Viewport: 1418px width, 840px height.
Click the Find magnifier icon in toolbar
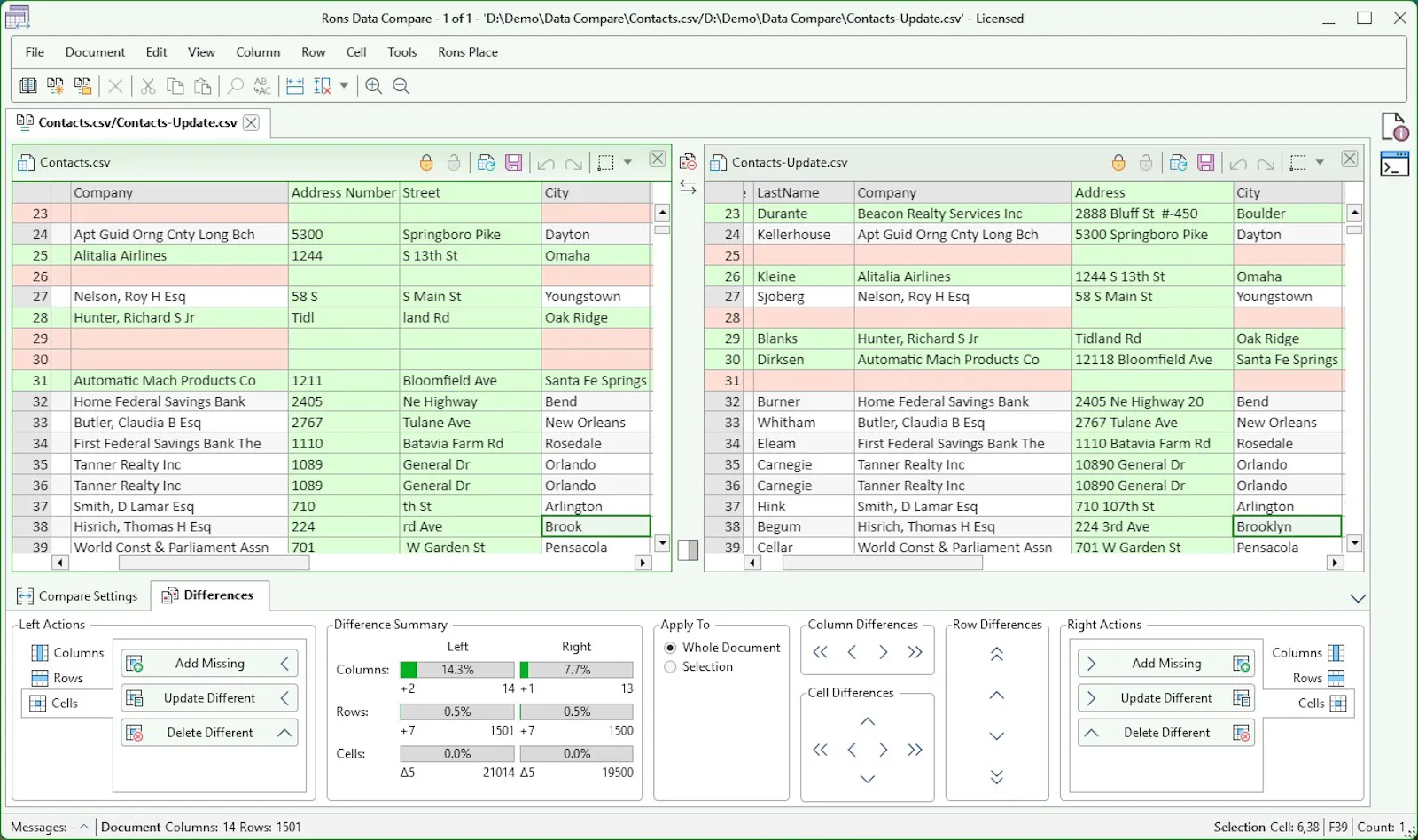pyautogui.click(x=235, y=86)
